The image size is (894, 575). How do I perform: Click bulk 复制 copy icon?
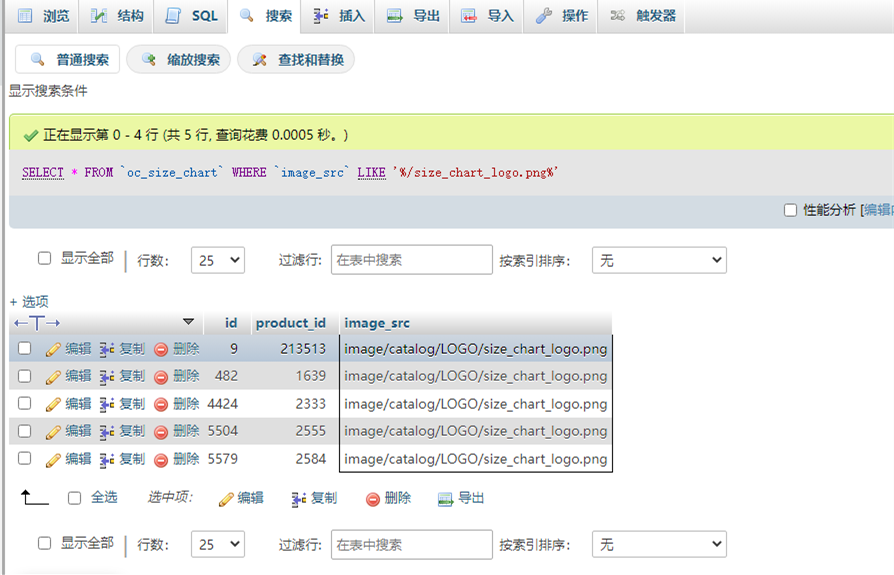[299, 499]
